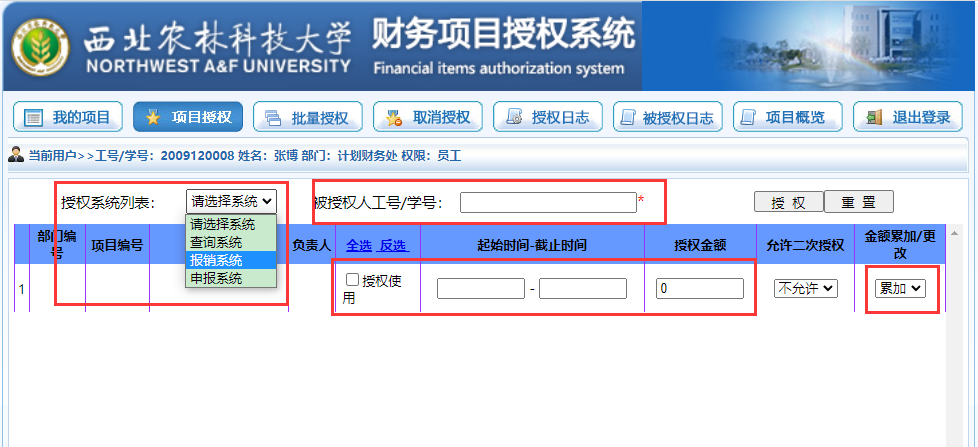The image size is (978, 447).
Task: Expand the 不允许 secondary authorization dropdown
Action: (806, 288)
